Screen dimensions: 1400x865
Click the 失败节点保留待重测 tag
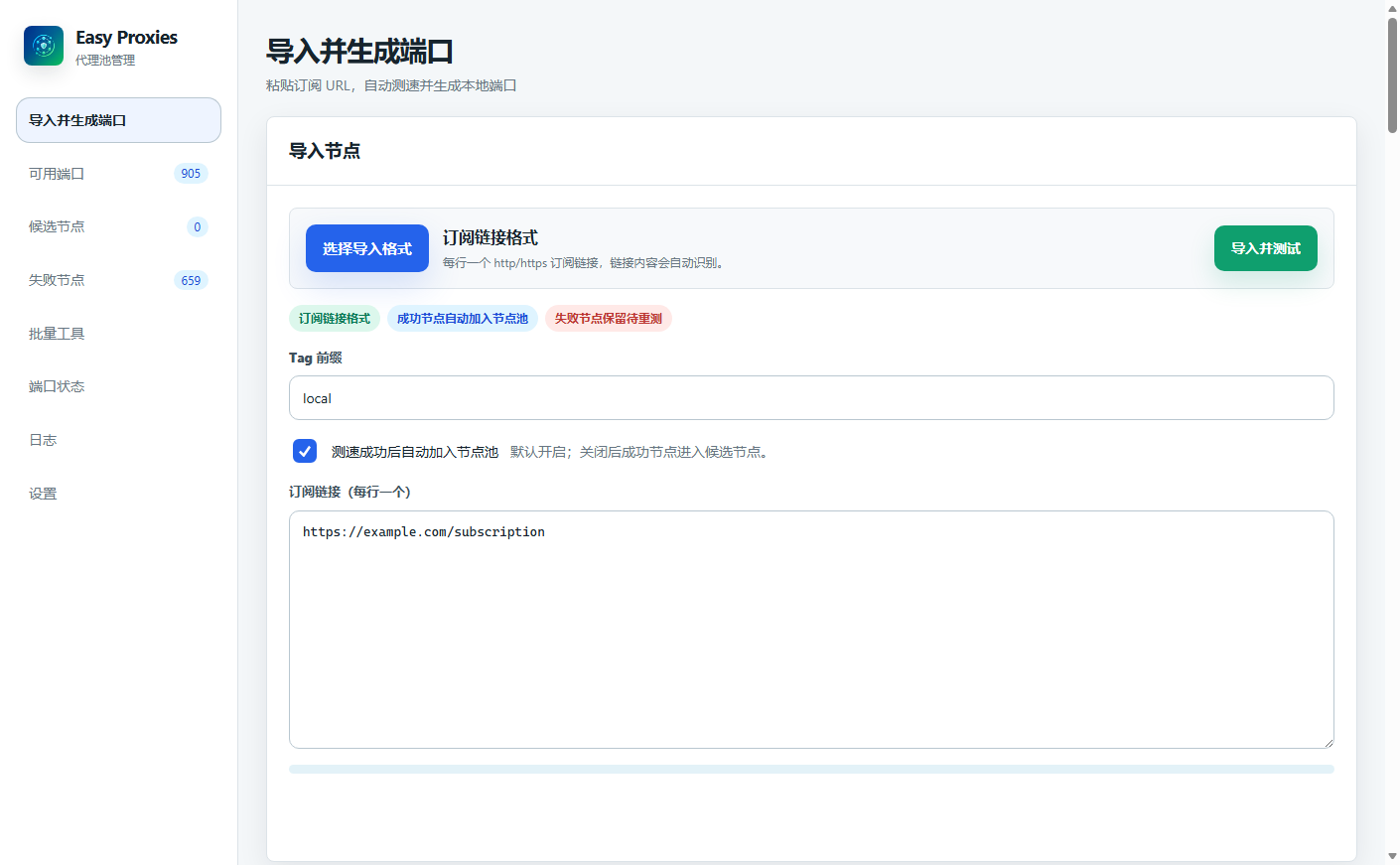(x=609, y=319)
